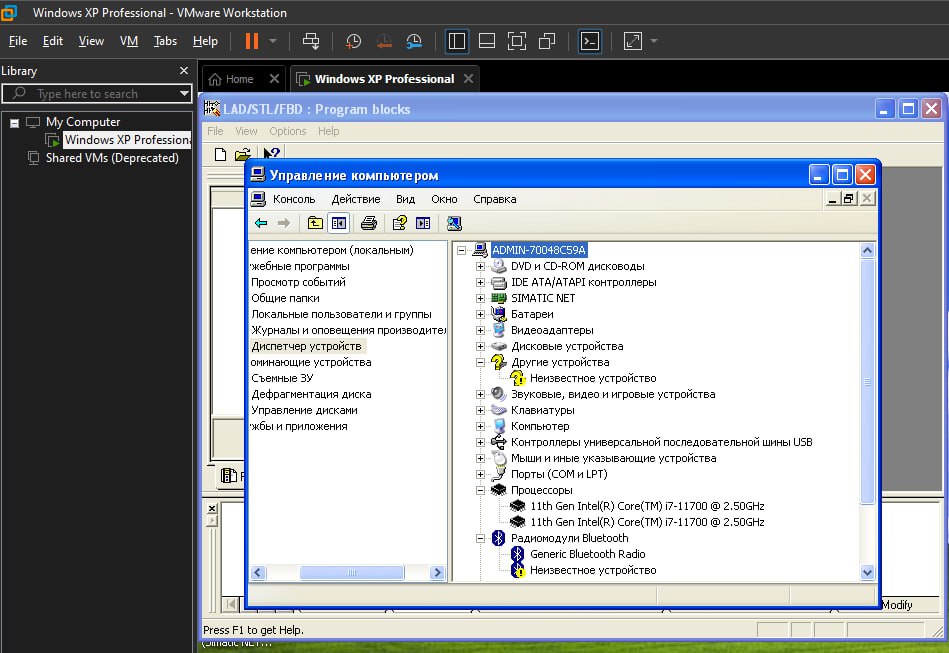Click the Generic Bluetooth Radio icon
949x653 pixels.
coord(517,554)
